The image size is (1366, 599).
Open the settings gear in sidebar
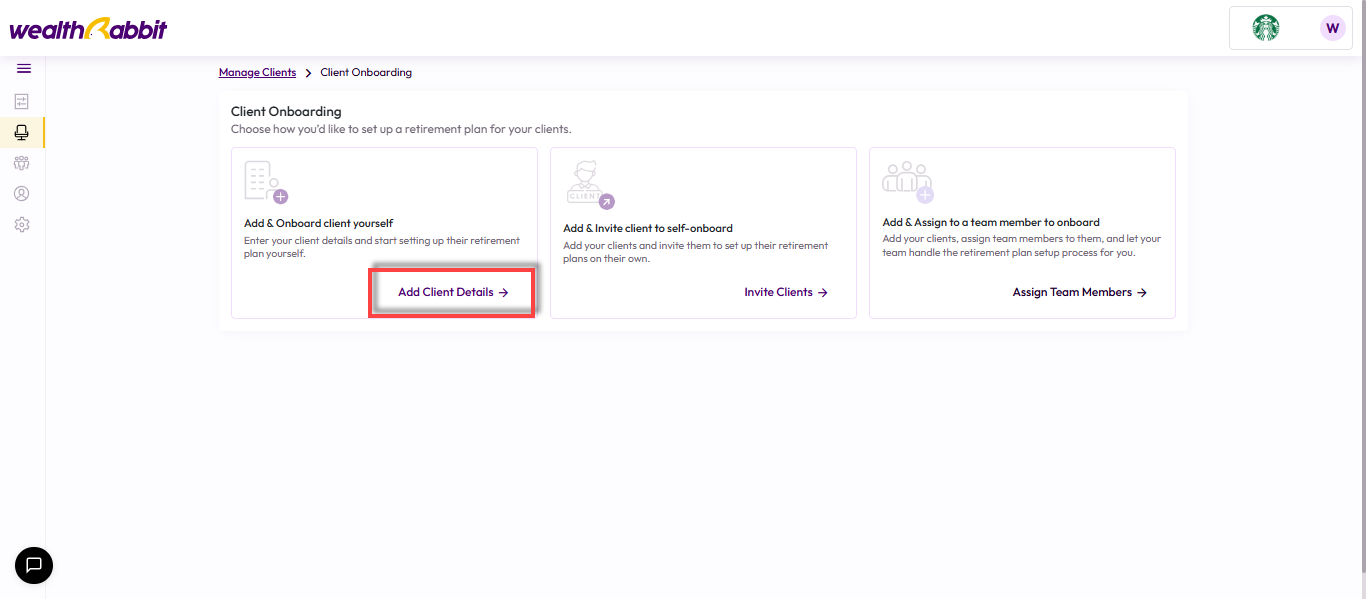click(x=22, y=225)
